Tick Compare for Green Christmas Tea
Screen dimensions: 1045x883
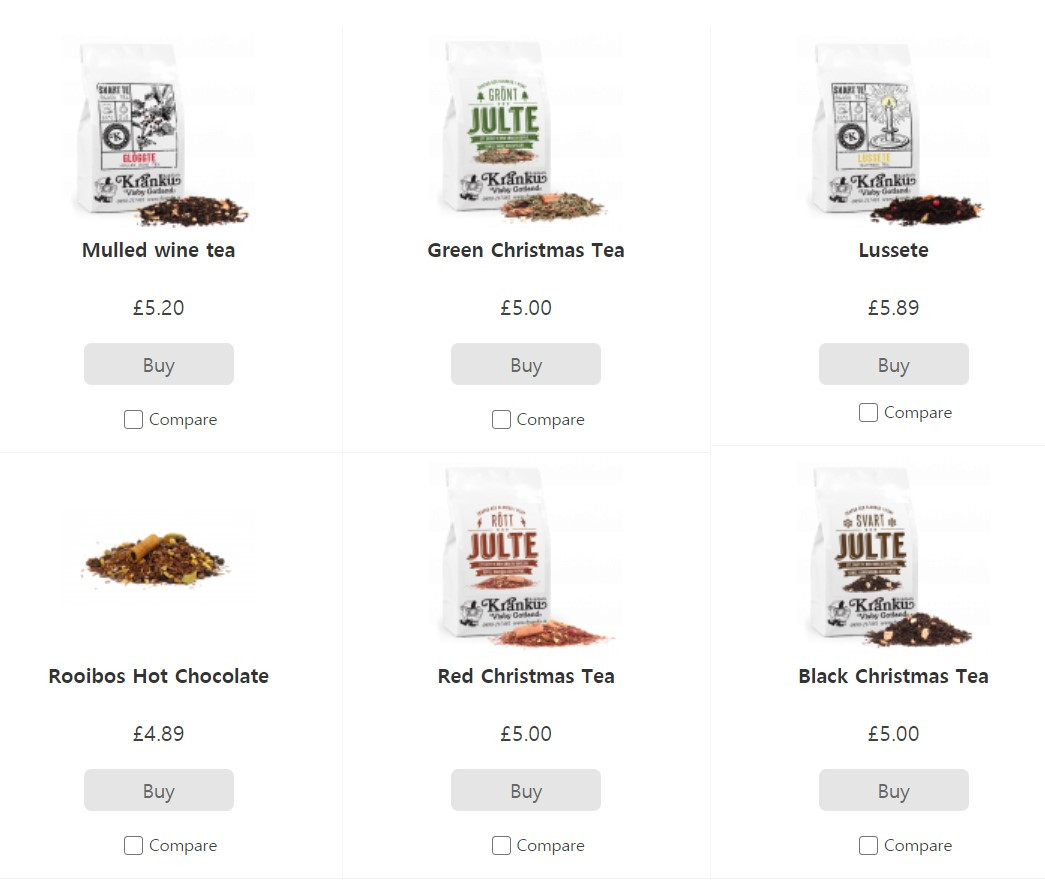(501, 420)
